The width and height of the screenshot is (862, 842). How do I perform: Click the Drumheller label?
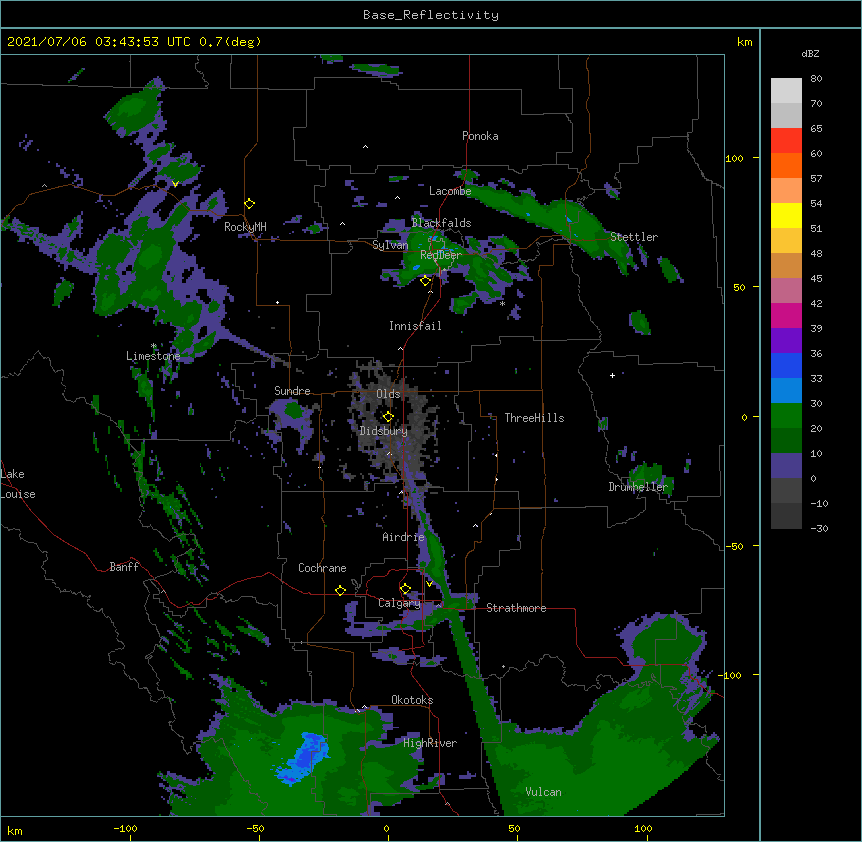(638, 487)
